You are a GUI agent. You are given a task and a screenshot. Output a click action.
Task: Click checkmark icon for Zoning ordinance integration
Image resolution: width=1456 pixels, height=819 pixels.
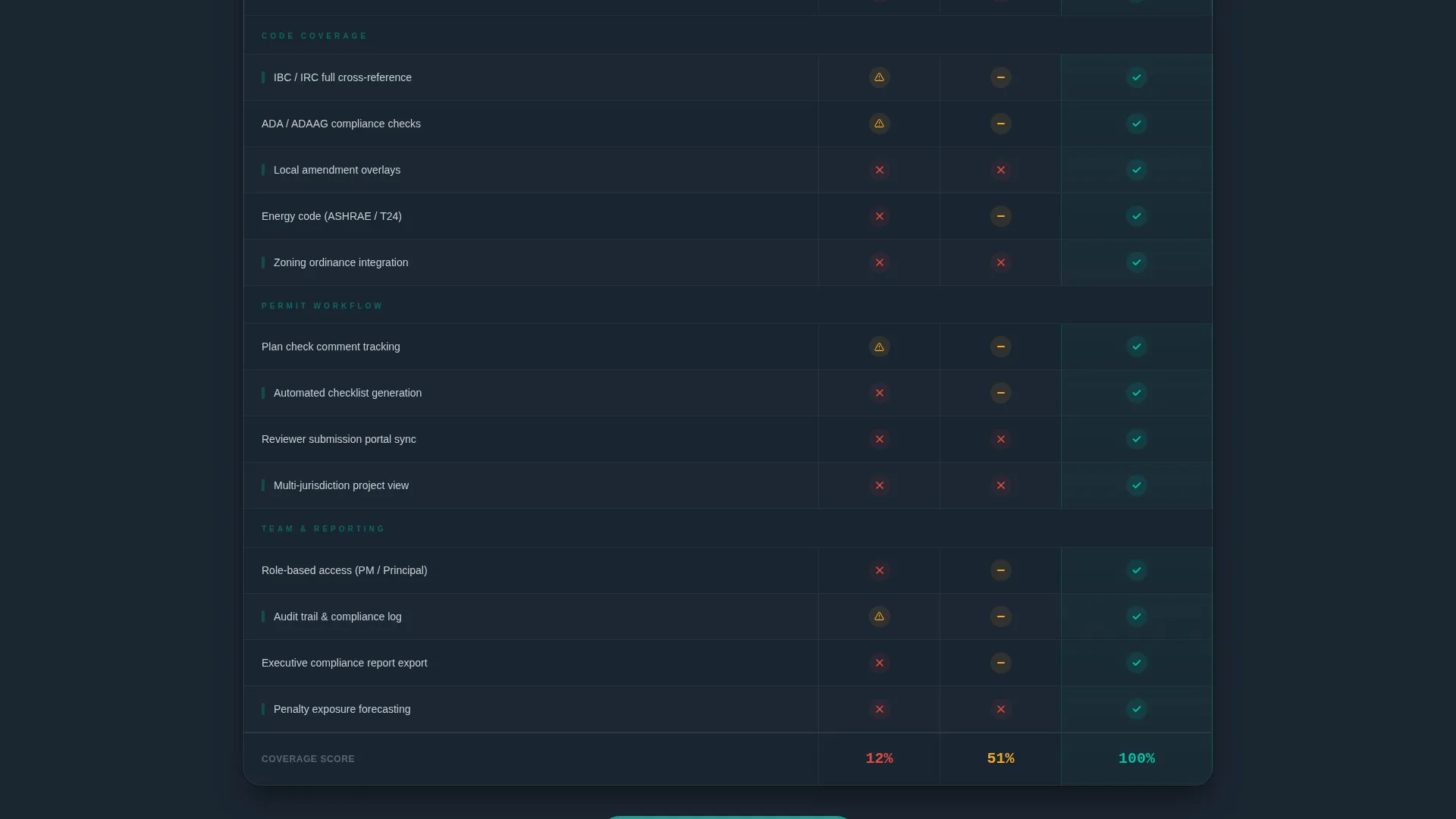[1136, 262]
